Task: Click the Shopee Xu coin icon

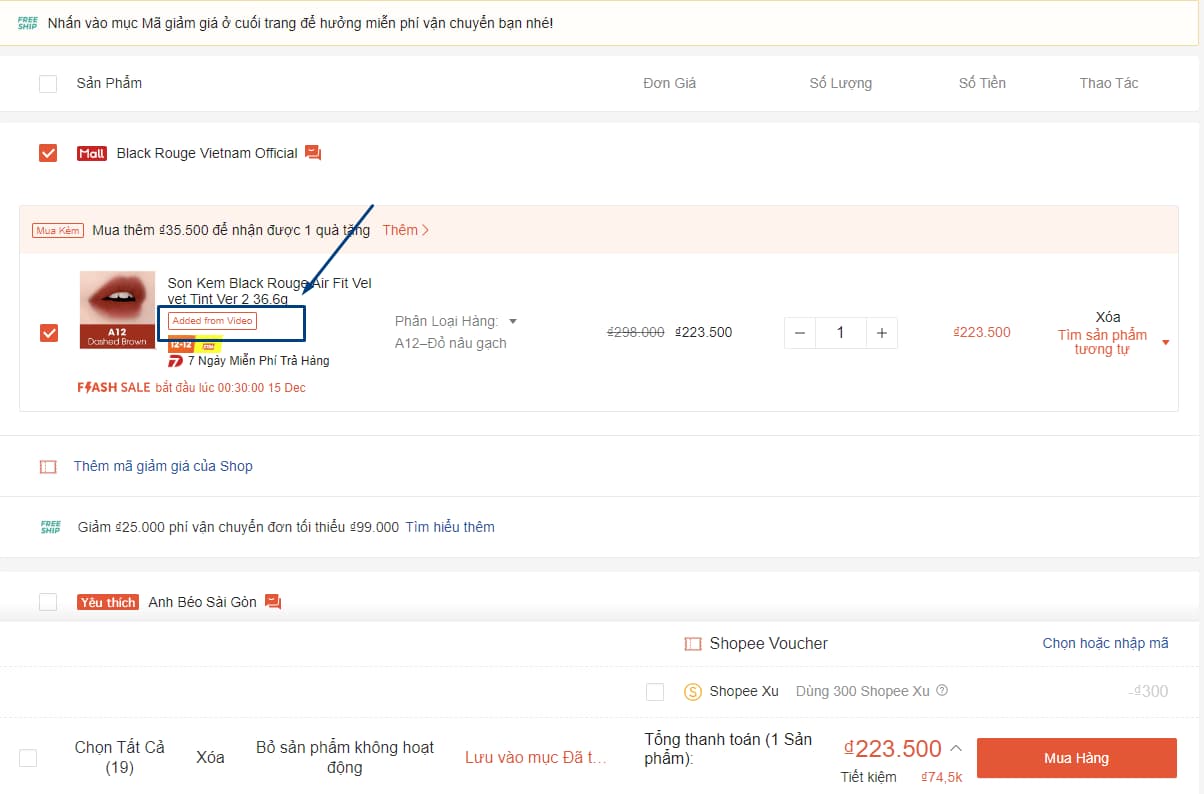Action: [695, 691]
